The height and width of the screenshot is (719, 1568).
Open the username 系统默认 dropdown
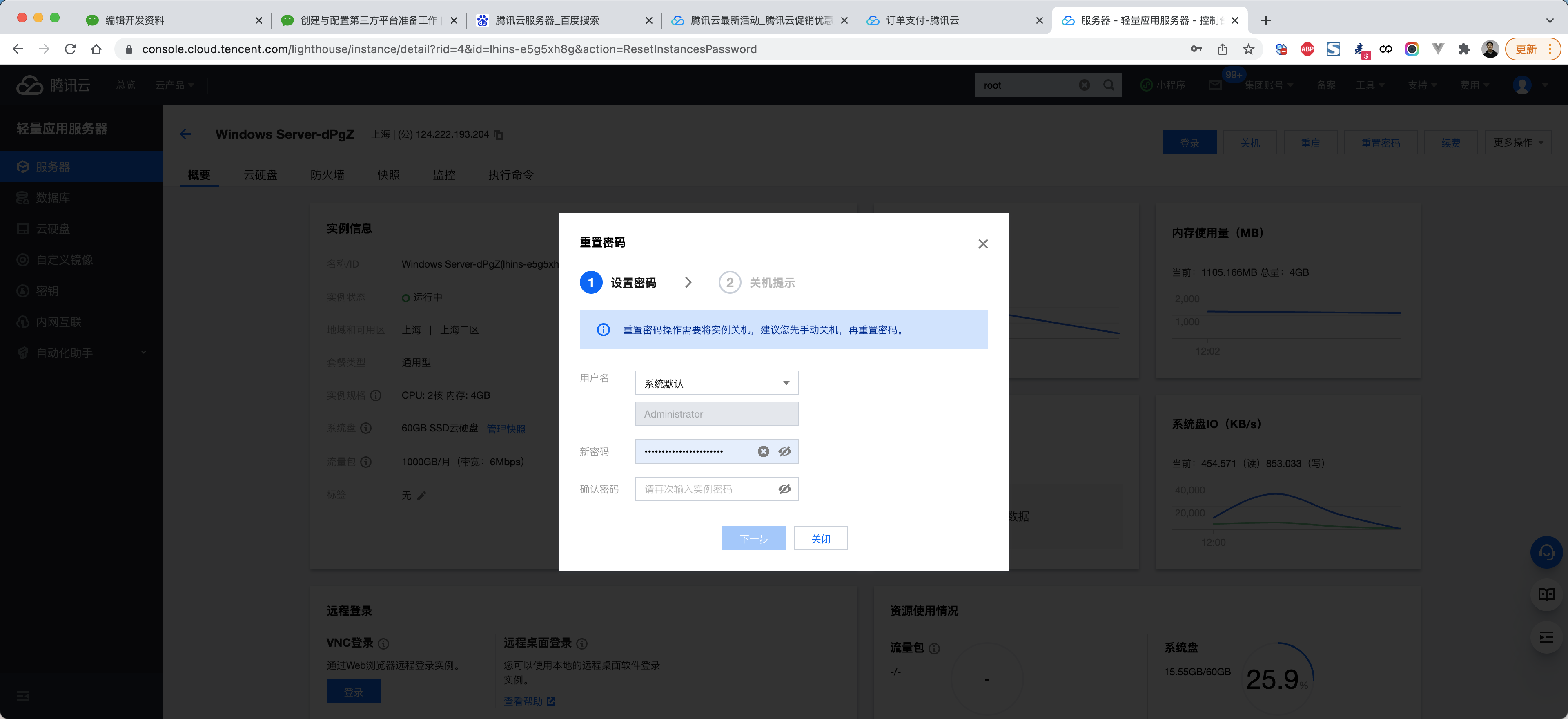pos(716,383)
